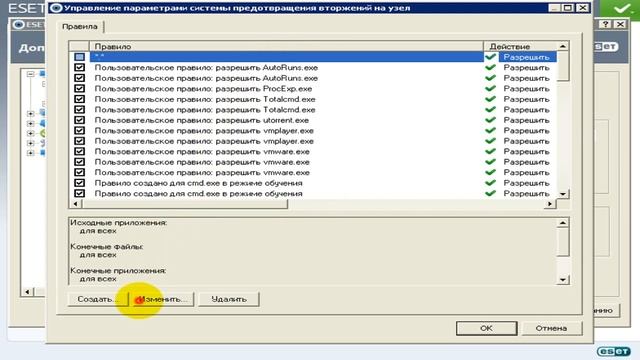Sort by the Правило column header
This screenshot has height=360, width=640.
(286, 46)
